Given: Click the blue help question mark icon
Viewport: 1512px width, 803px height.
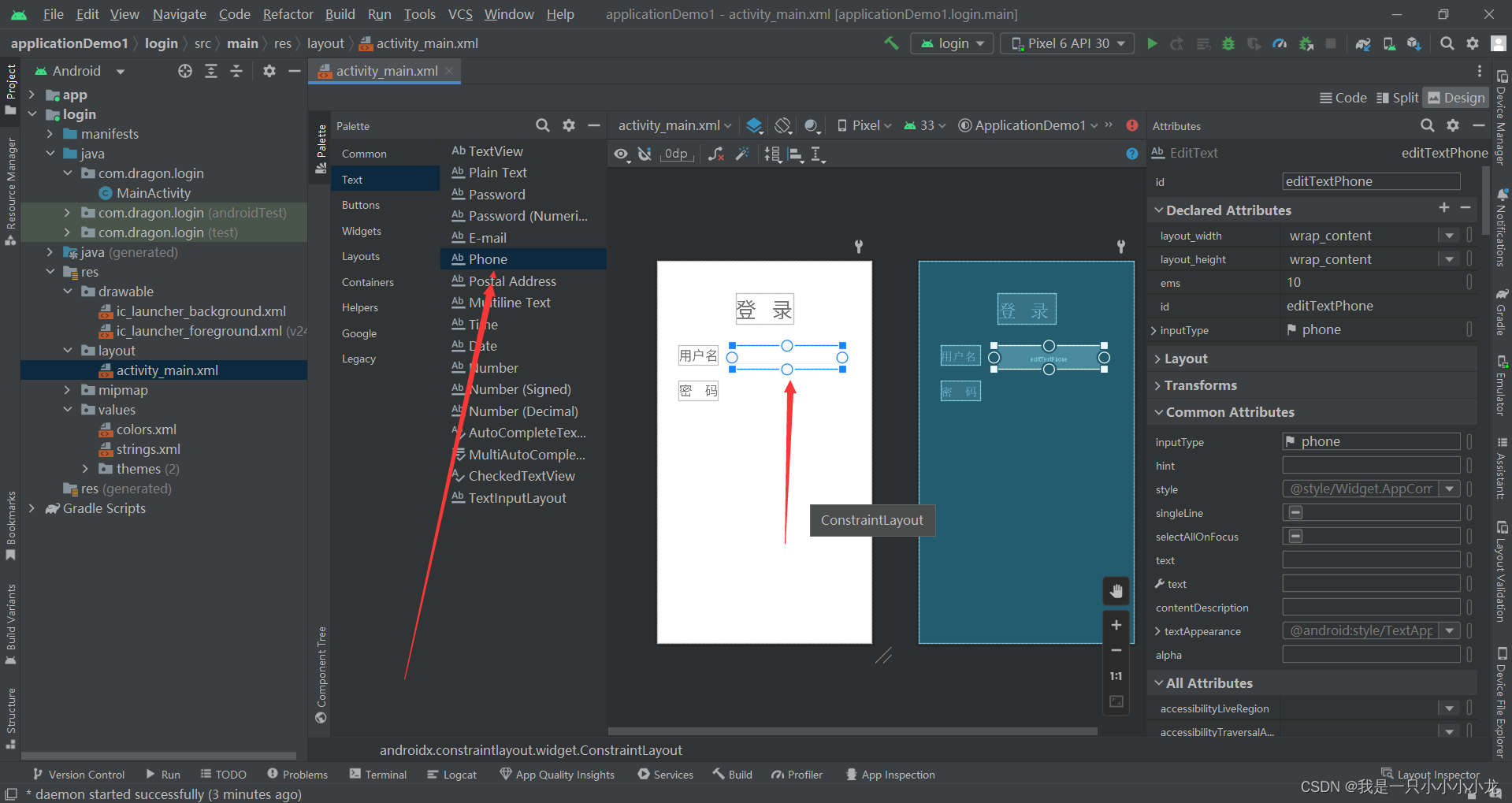Looking at the screenshot, I should 1132,154.
